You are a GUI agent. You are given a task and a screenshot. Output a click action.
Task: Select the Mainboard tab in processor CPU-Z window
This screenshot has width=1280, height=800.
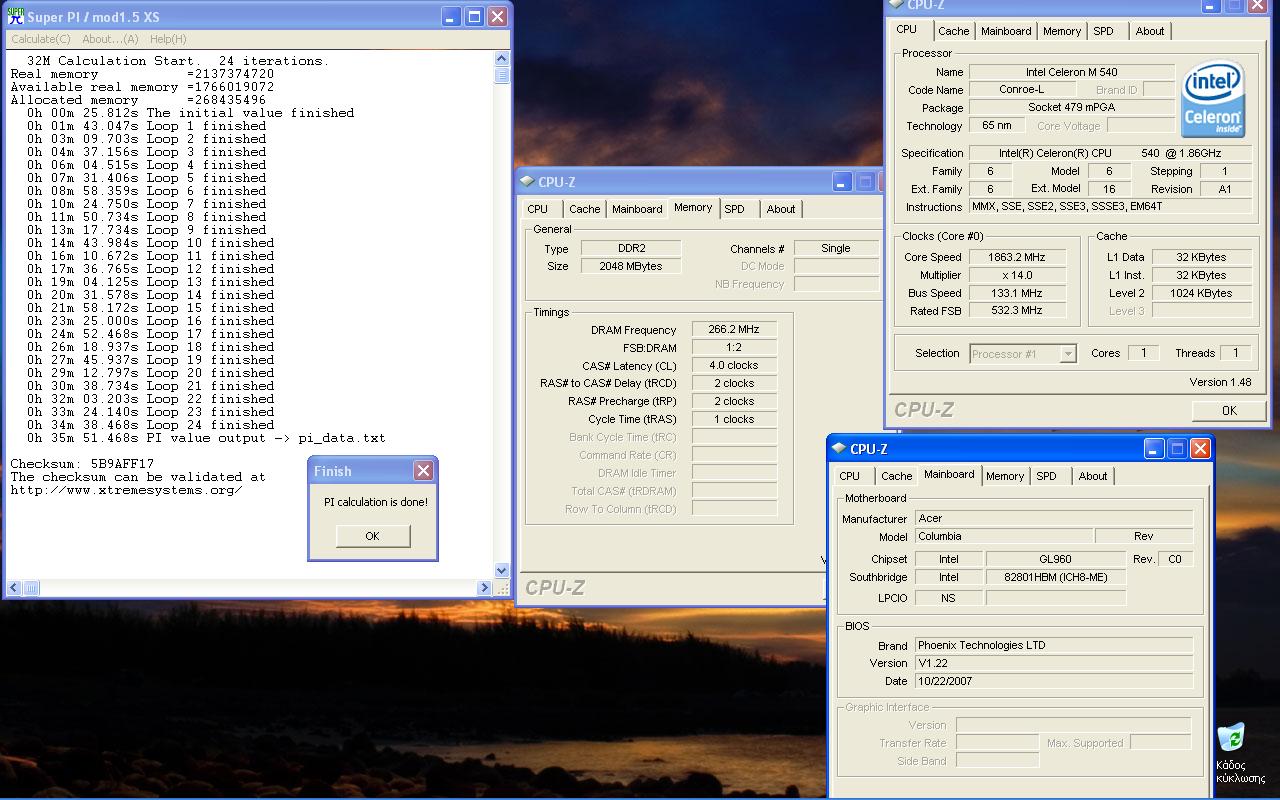[1006, 31]
